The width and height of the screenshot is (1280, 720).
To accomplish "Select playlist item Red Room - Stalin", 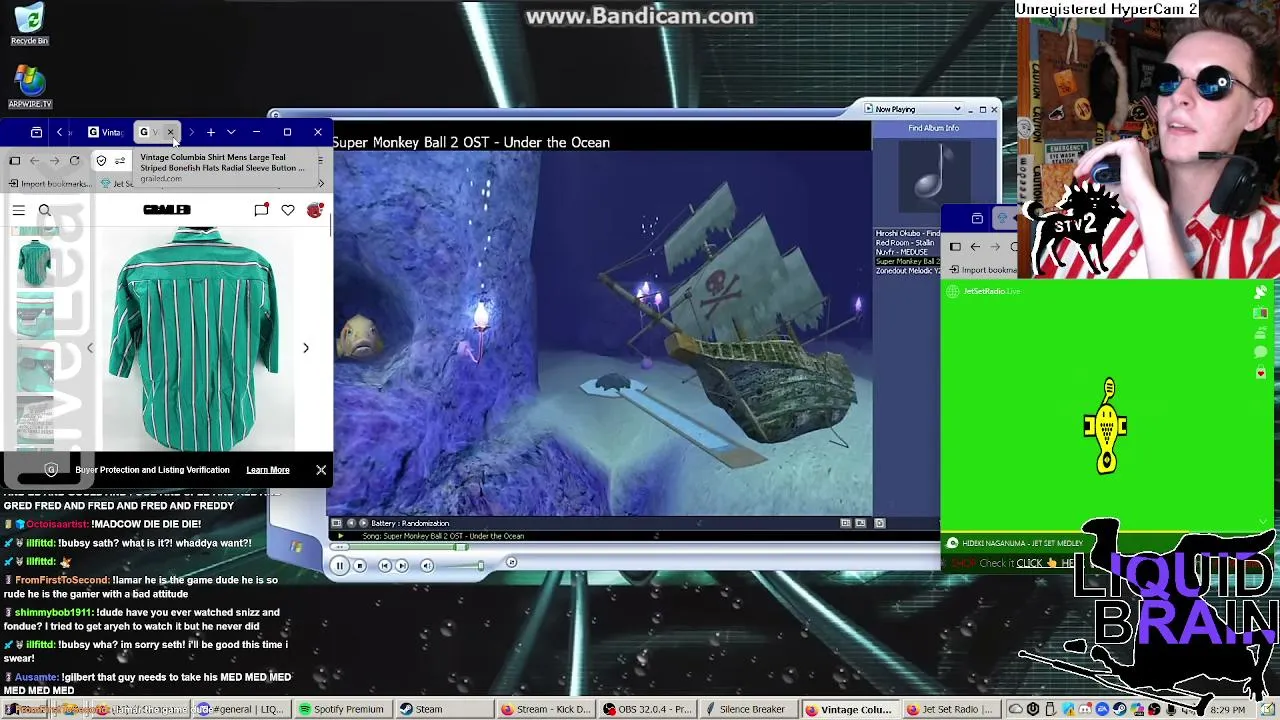I will (x=907, y=243).
